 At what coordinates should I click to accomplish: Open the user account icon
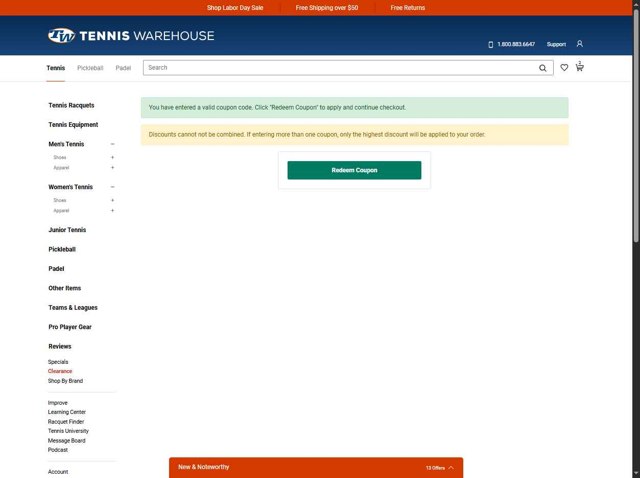(580, 44)
